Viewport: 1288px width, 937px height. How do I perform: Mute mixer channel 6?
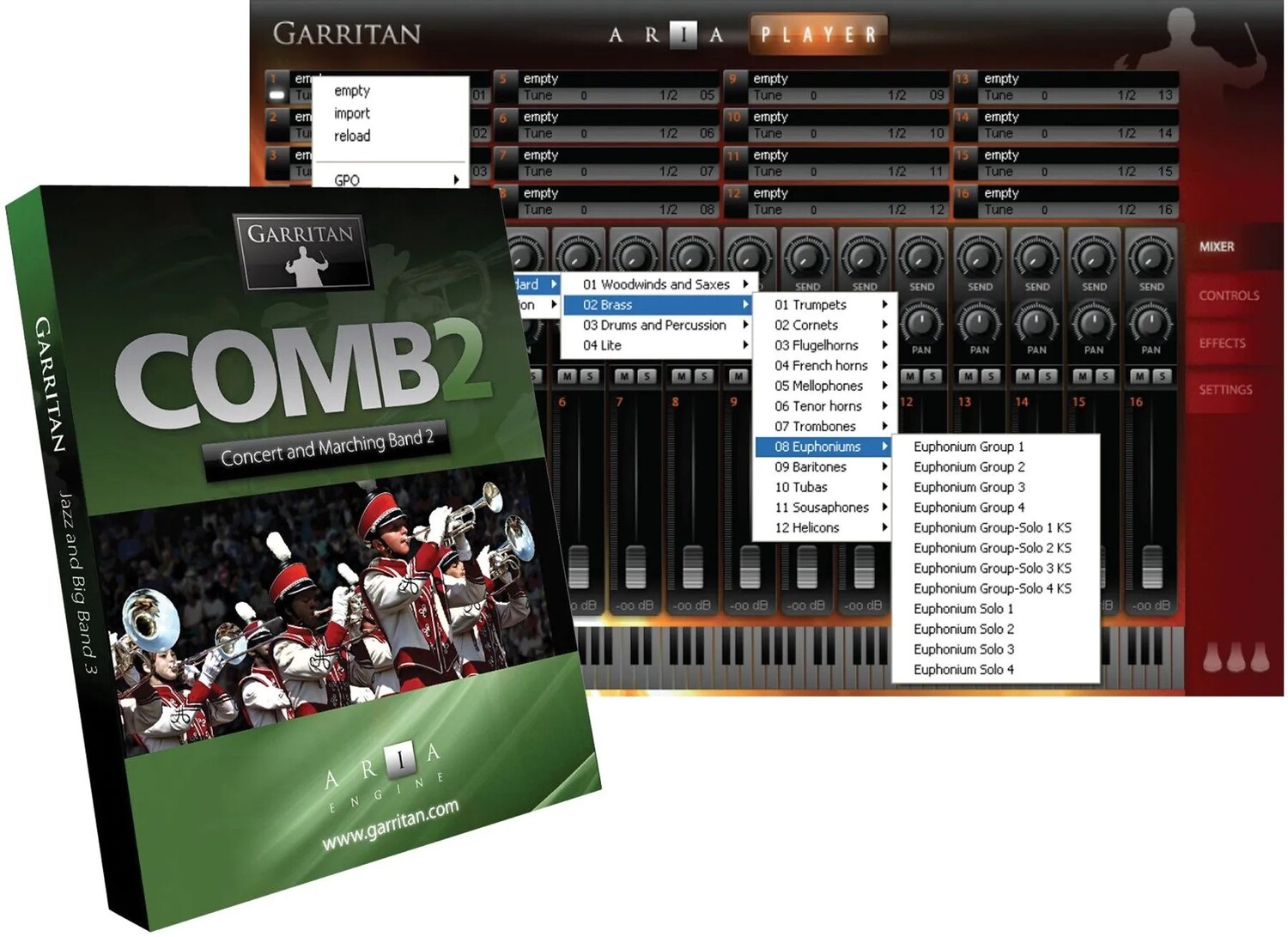point(567,376)
